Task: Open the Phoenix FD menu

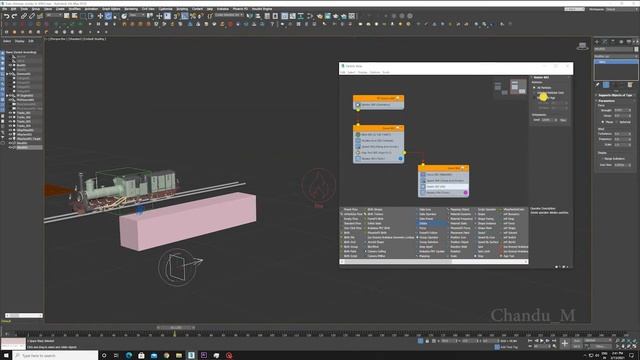Action: coord(240,9)
